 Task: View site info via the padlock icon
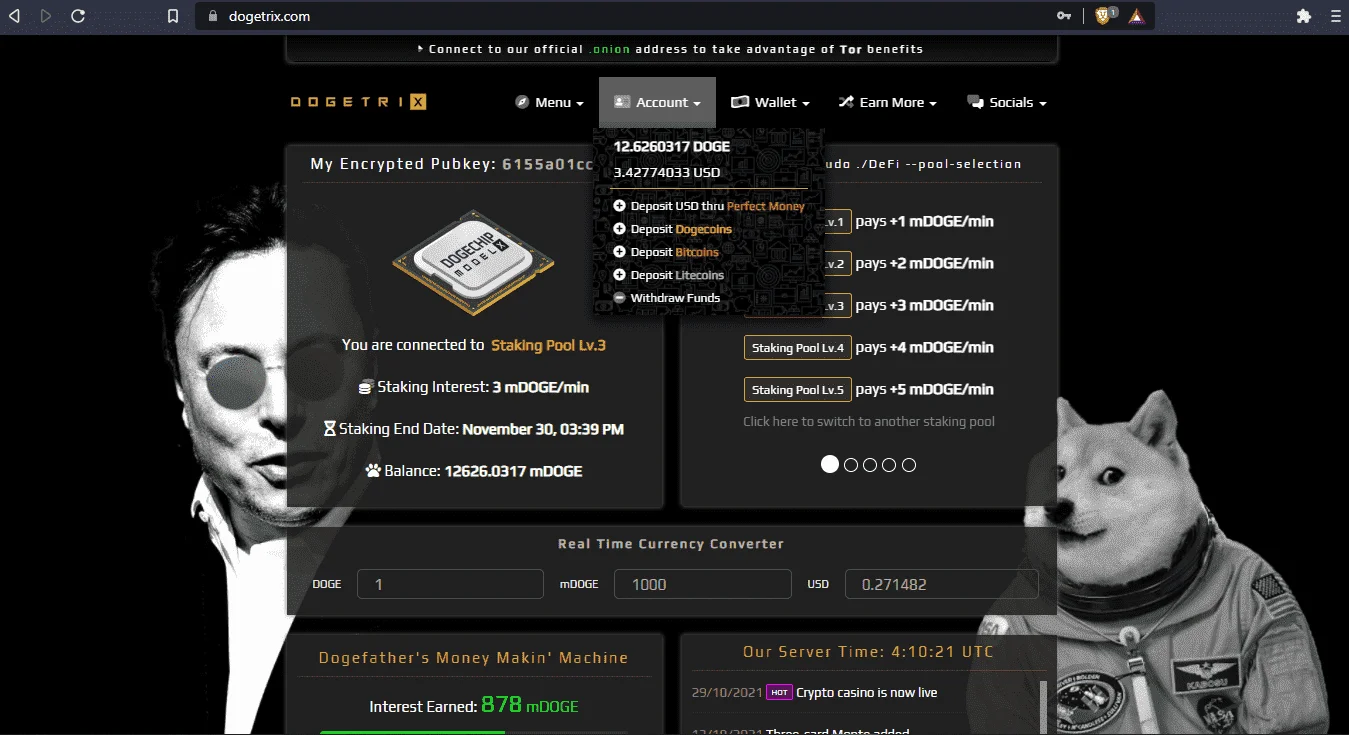[211, 16]
